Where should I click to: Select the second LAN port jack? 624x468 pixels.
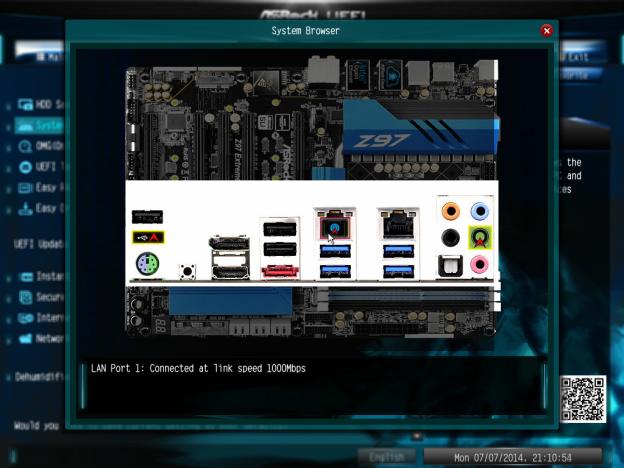click(x=398, y=225)
